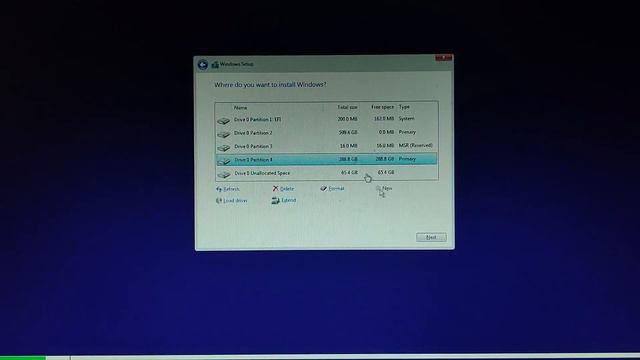Click the Extend partition icon
This screenshot has width=640, height=360.
click(x=276, y=200)
